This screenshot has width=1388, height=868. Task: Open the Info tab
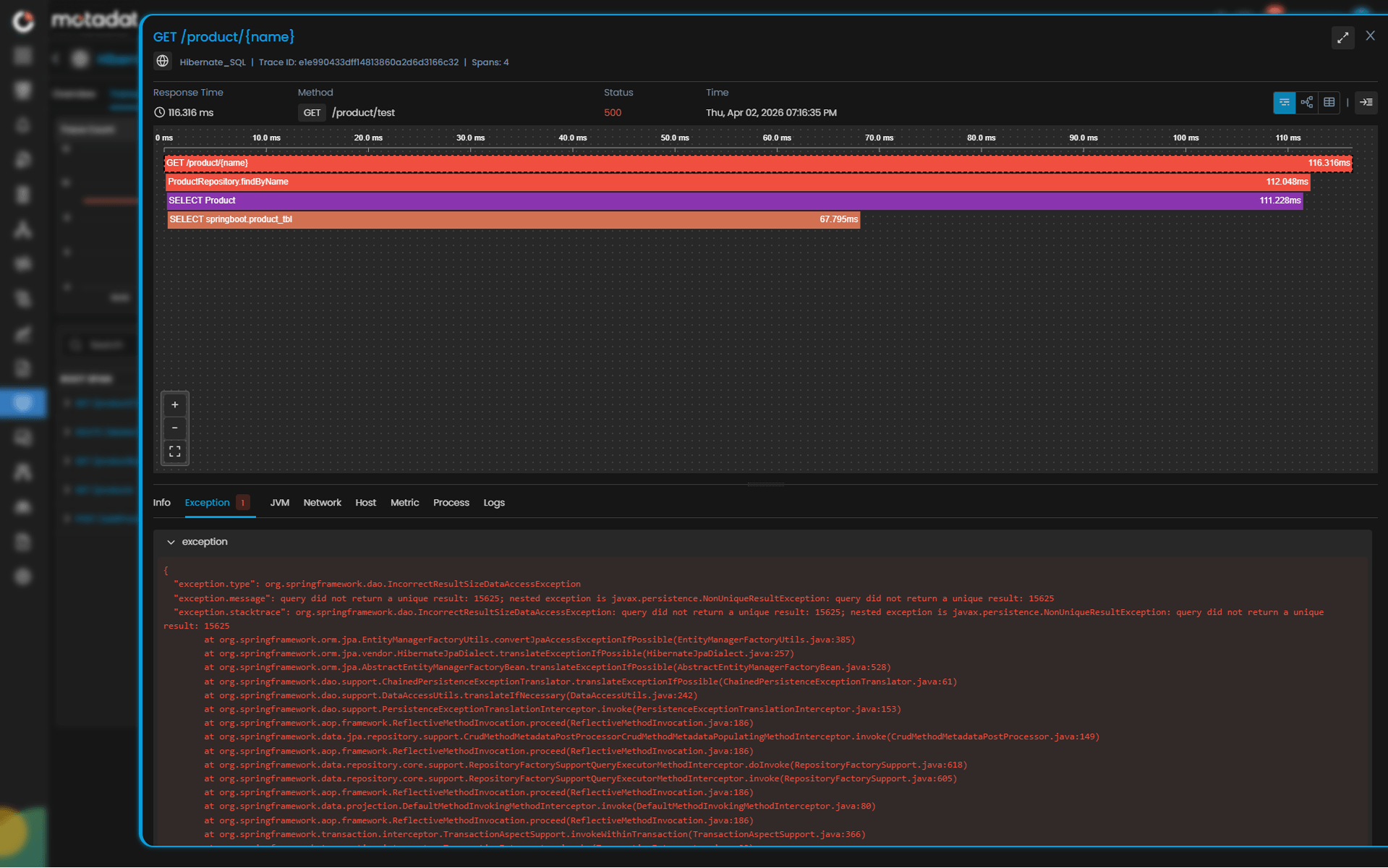point(161,503)
